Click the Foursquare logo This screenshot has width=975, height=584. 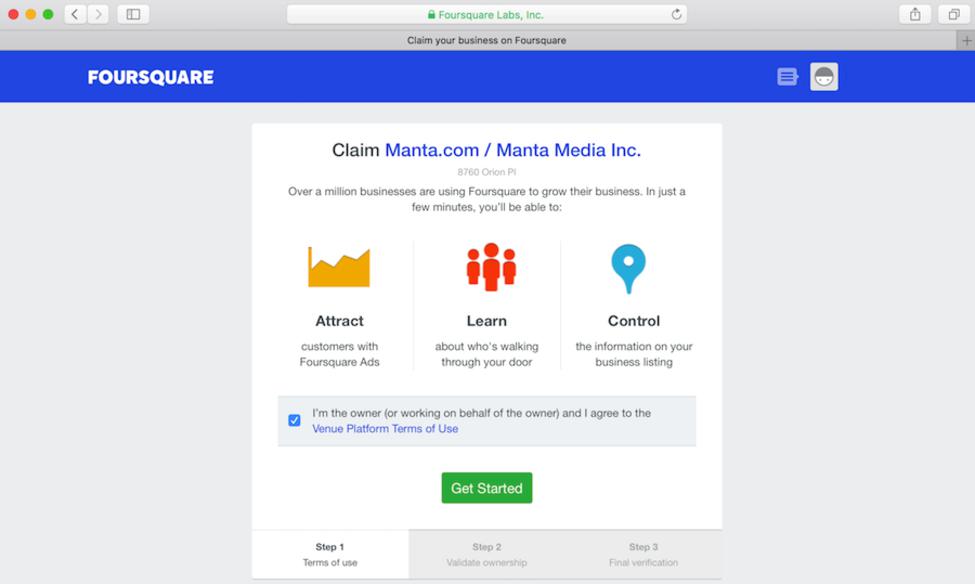150,77
